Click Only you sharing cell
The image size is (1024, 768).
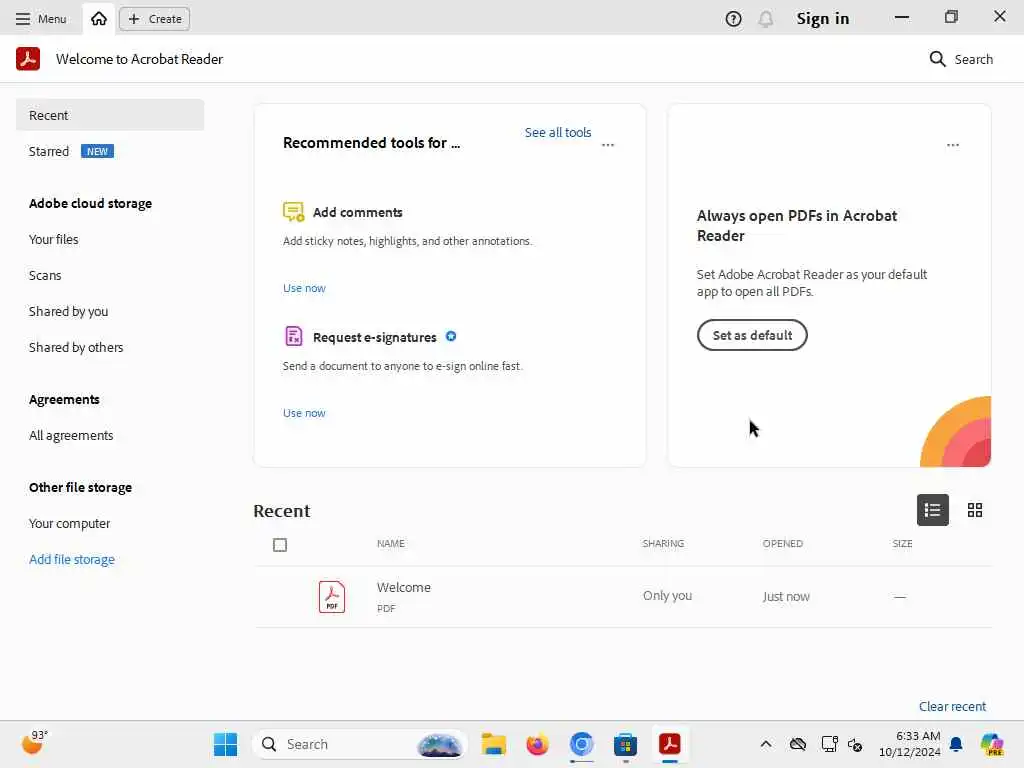(x=667, y=596)
